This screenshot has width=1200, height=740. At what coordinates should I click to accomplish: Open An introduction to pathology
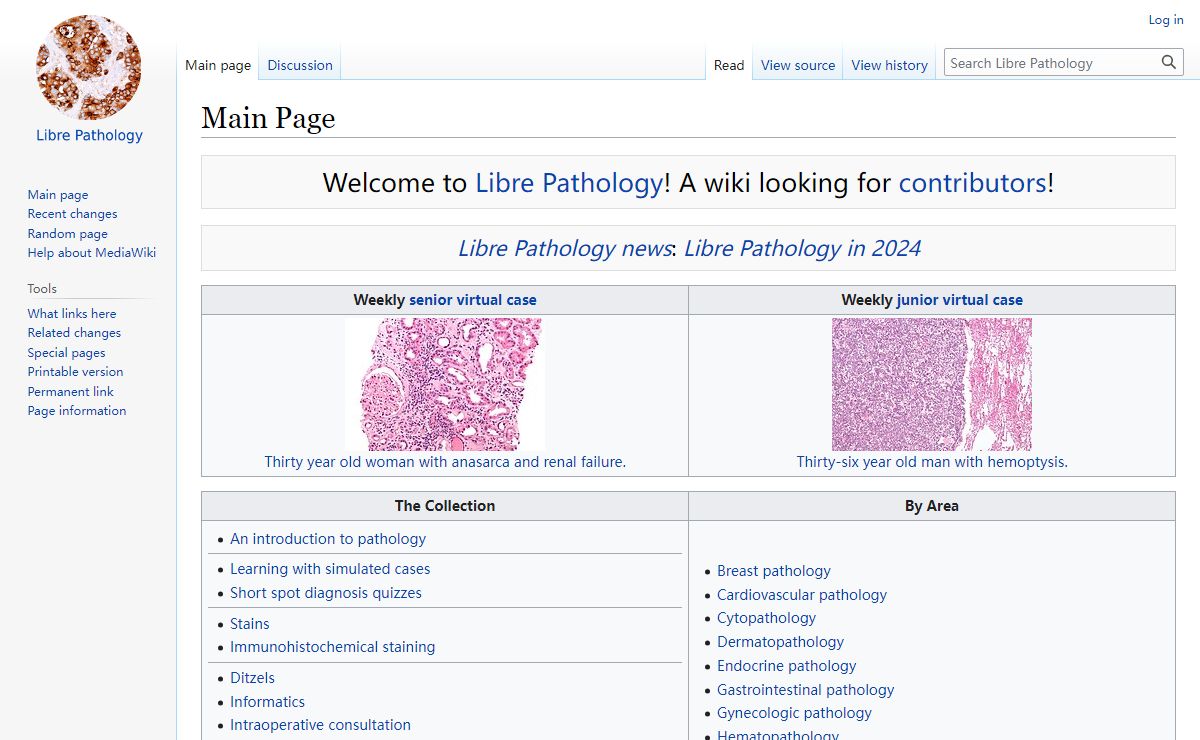(x=328, y=539)
